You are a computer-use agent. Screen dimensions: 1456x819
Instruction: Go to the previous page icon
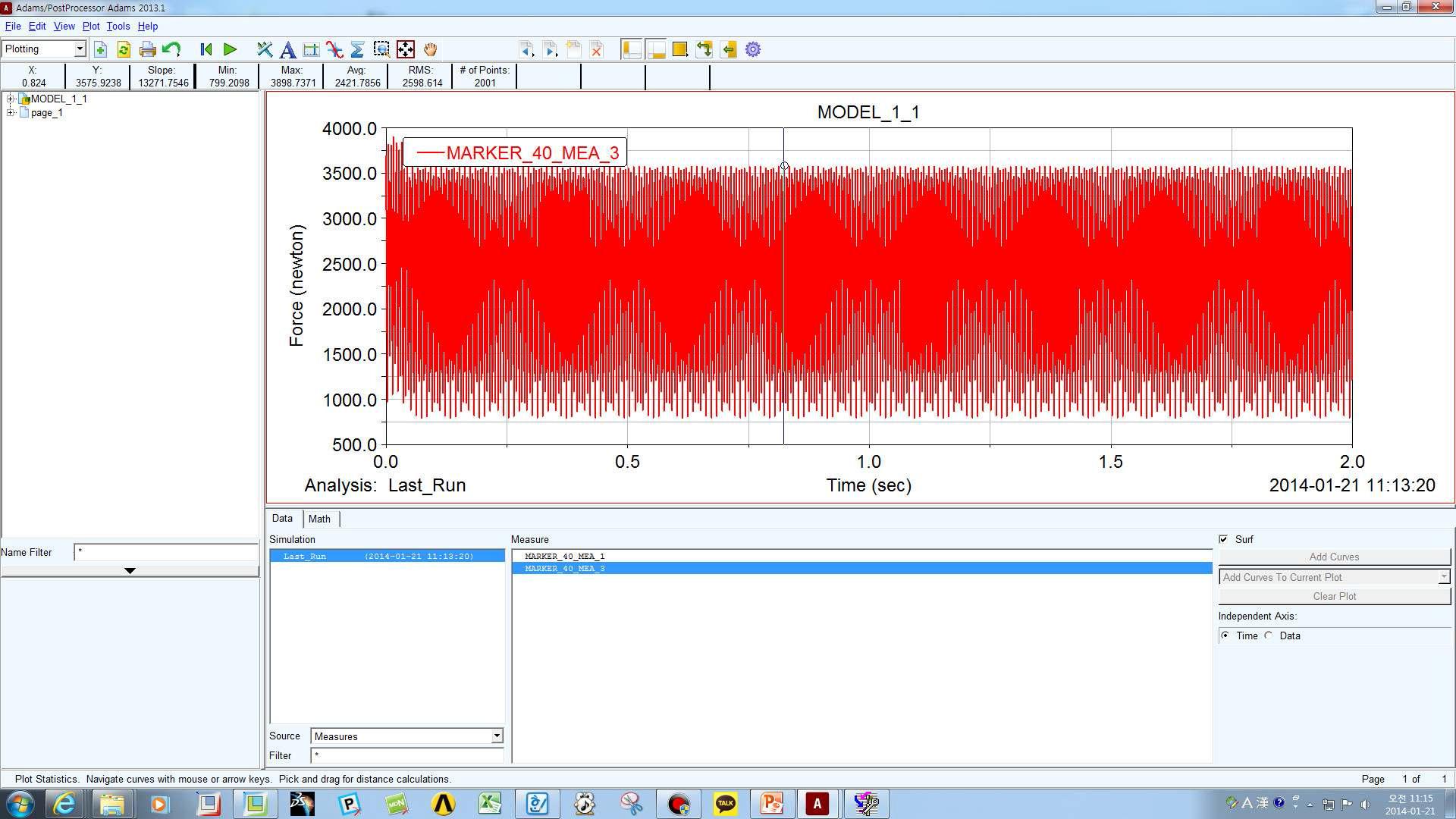526,50
